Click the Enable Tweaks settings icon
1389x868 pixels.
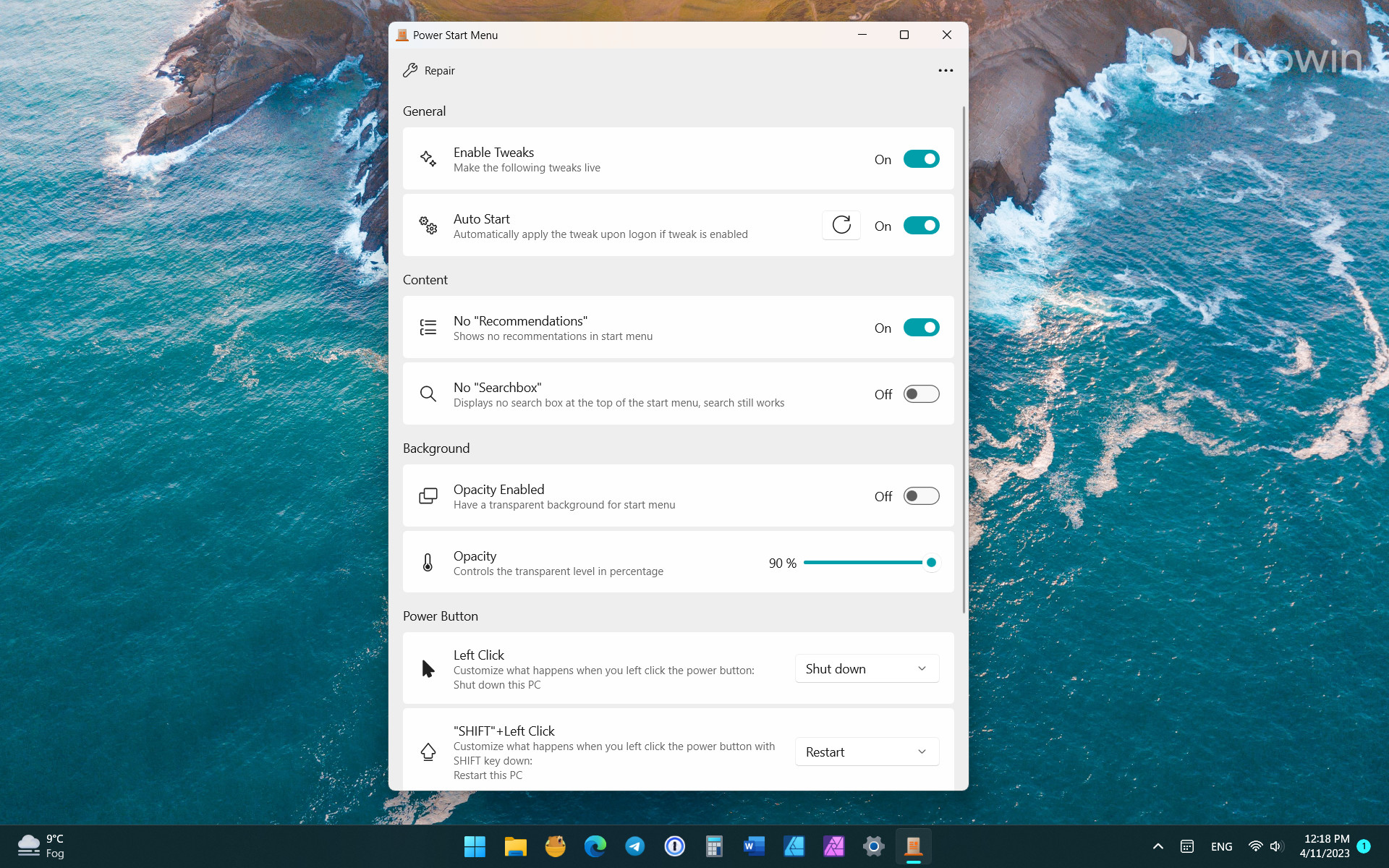coord(429,159)
